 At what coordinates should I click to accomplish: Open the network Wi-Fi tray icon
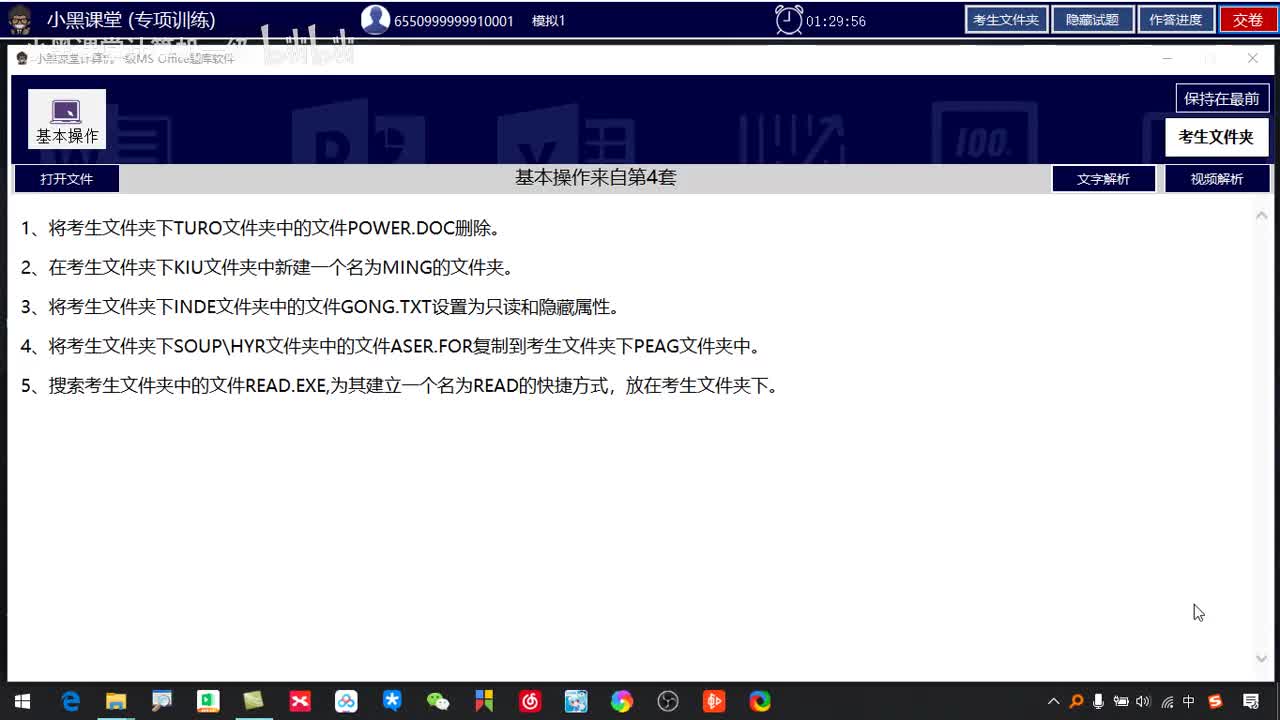click(1167, 702)
